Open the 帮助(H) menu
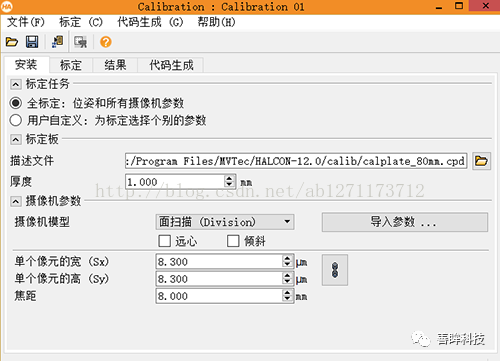This screenshot has height=361, width=500. coord(216,22)
